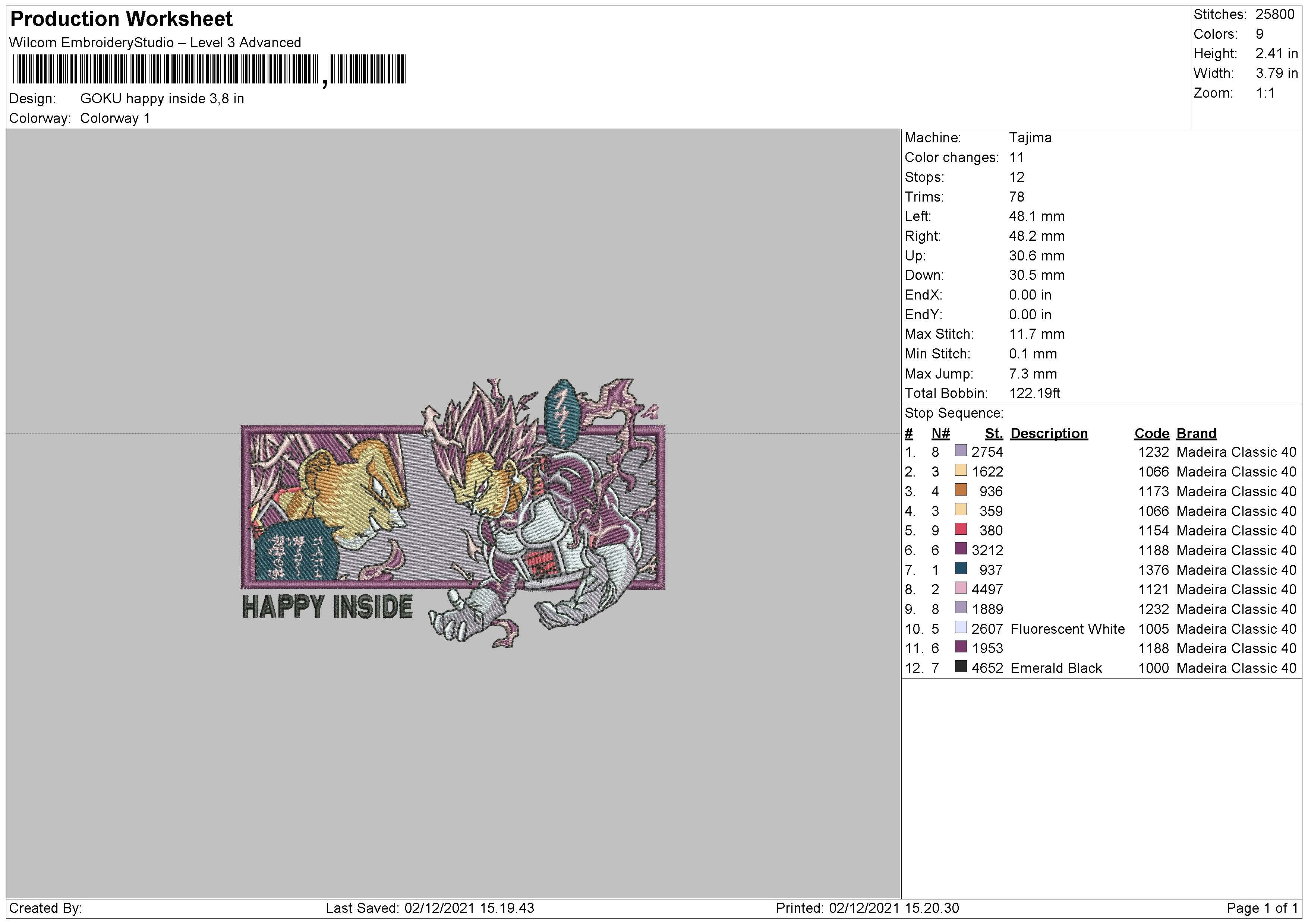Click the barcode at top of worksheet
Image resolution: width=1308 pixels, height=924 pixels.
point(208,69)
